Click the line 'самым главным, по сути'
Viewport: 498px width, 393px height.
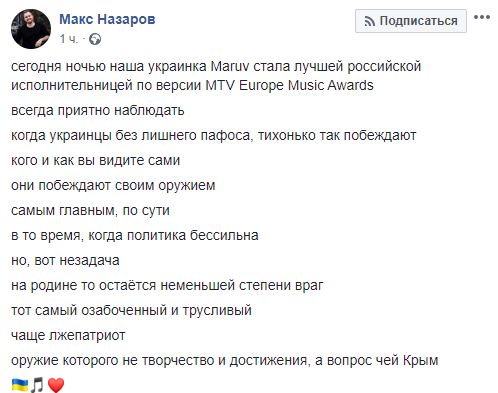[90, 210]
